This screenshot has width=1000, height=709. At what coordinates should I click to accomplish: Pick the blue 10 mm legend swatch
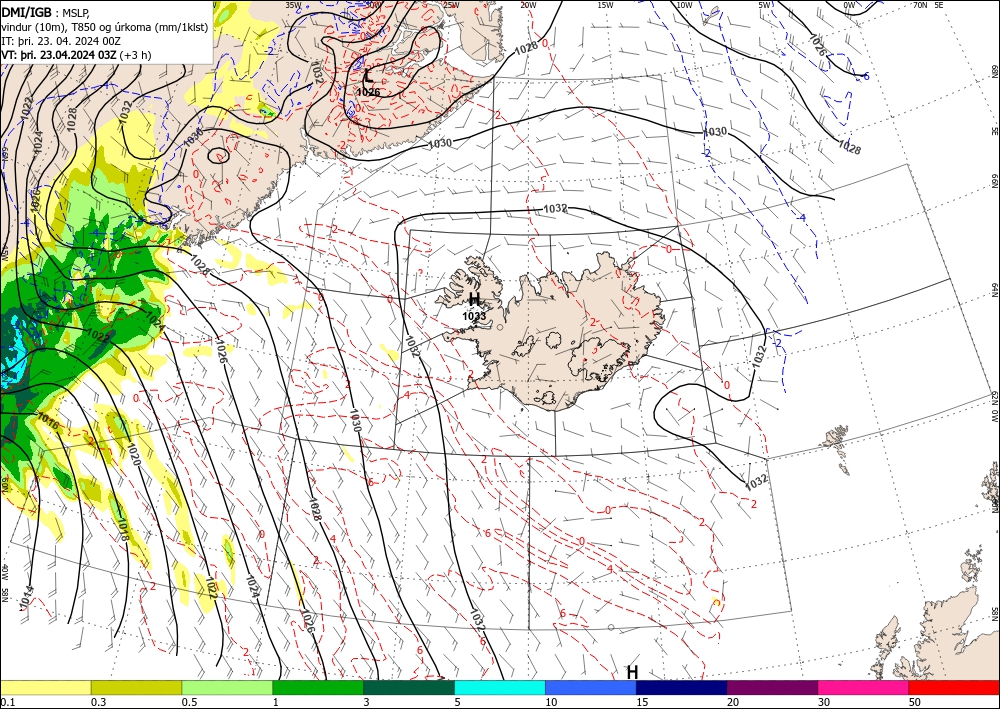tap(591, 687)
